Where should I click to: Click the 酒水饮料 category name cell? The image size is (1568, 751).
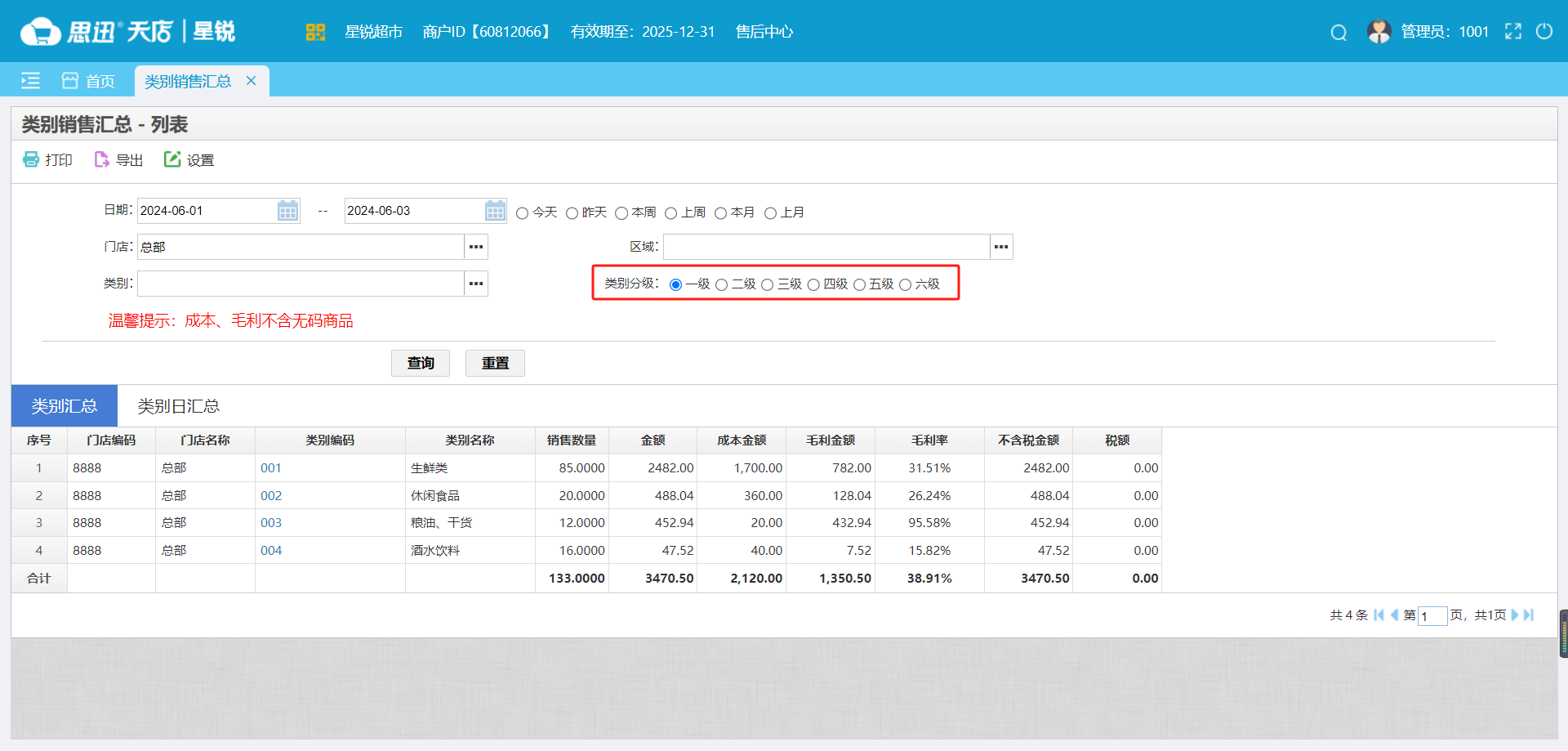[470, 551]
